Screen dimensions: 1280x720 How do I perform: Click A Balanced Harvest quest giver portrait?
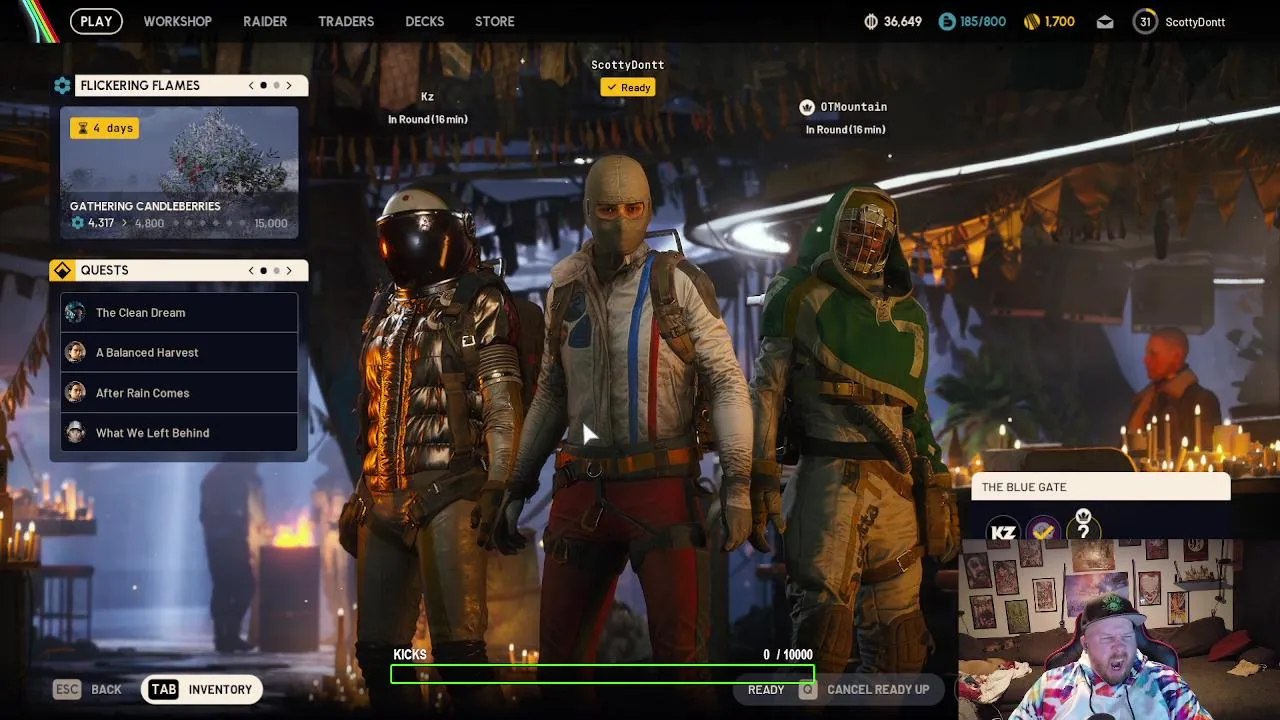pos(75,352)
